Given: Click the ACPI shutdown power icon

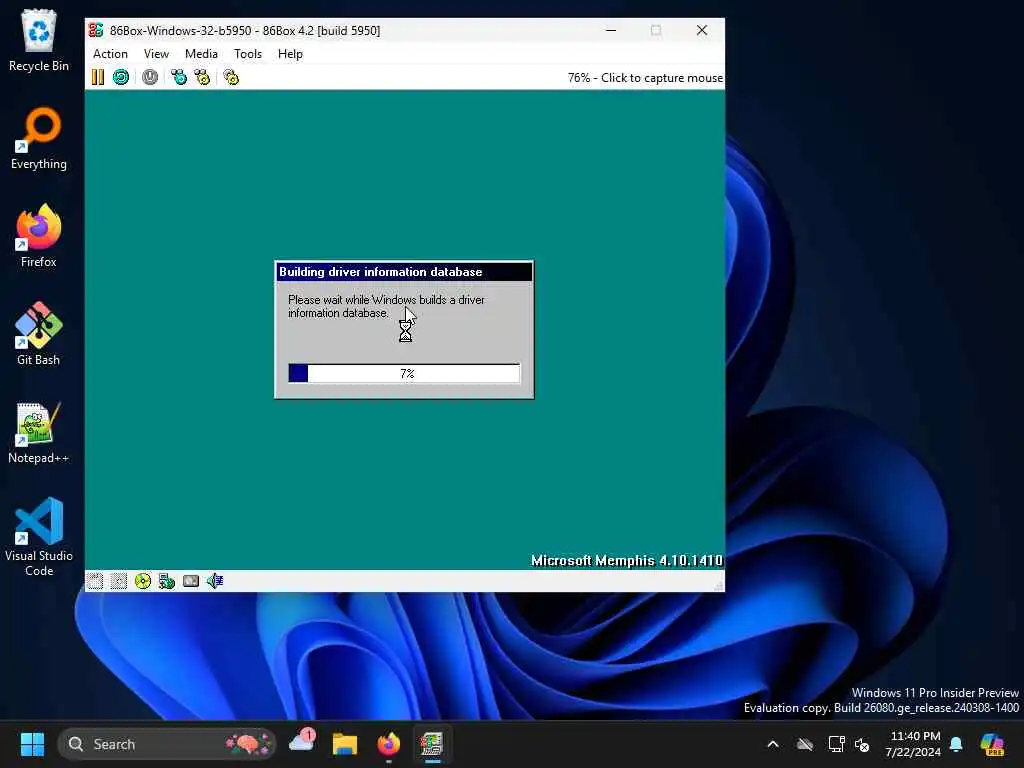Looking at the screenshot, I should (x=150, y=77).
